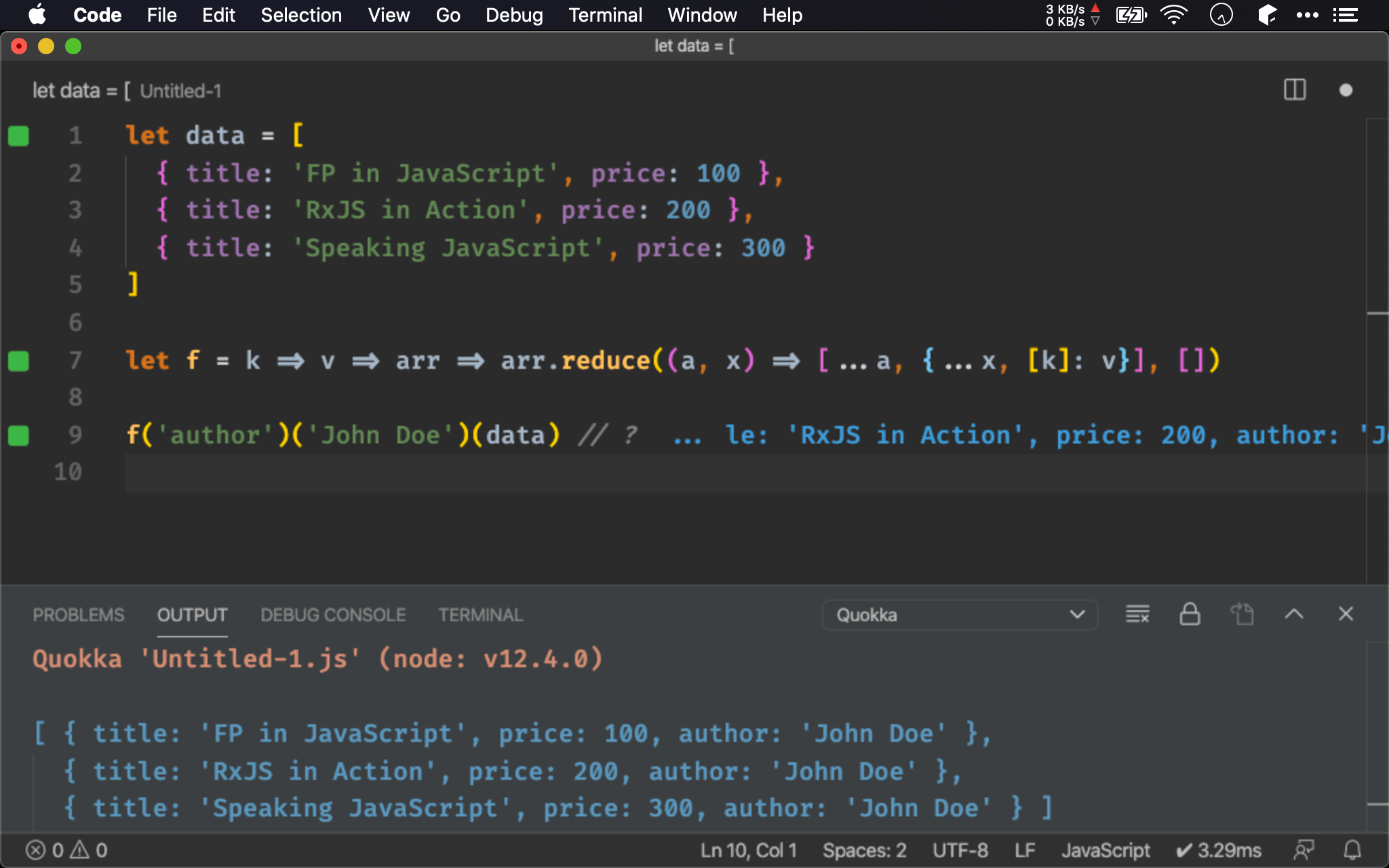Screen dimensions: 1389x868
Task: Switch to the DEBUG CONSOLE tab
Action: [x=333, y=615]
